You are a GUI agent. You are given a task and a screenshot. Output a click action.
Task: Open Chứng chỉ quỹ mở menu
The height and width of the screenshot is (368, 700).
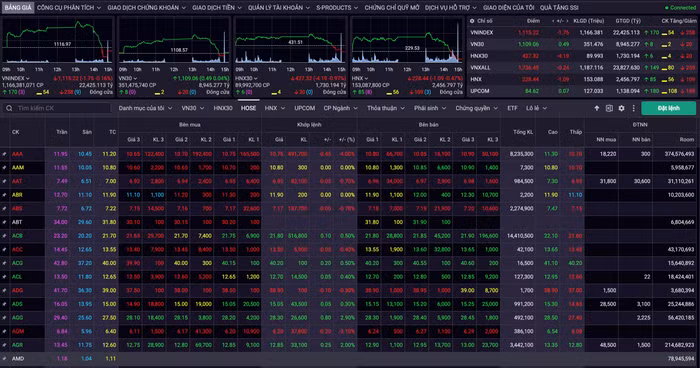point(392,8)
